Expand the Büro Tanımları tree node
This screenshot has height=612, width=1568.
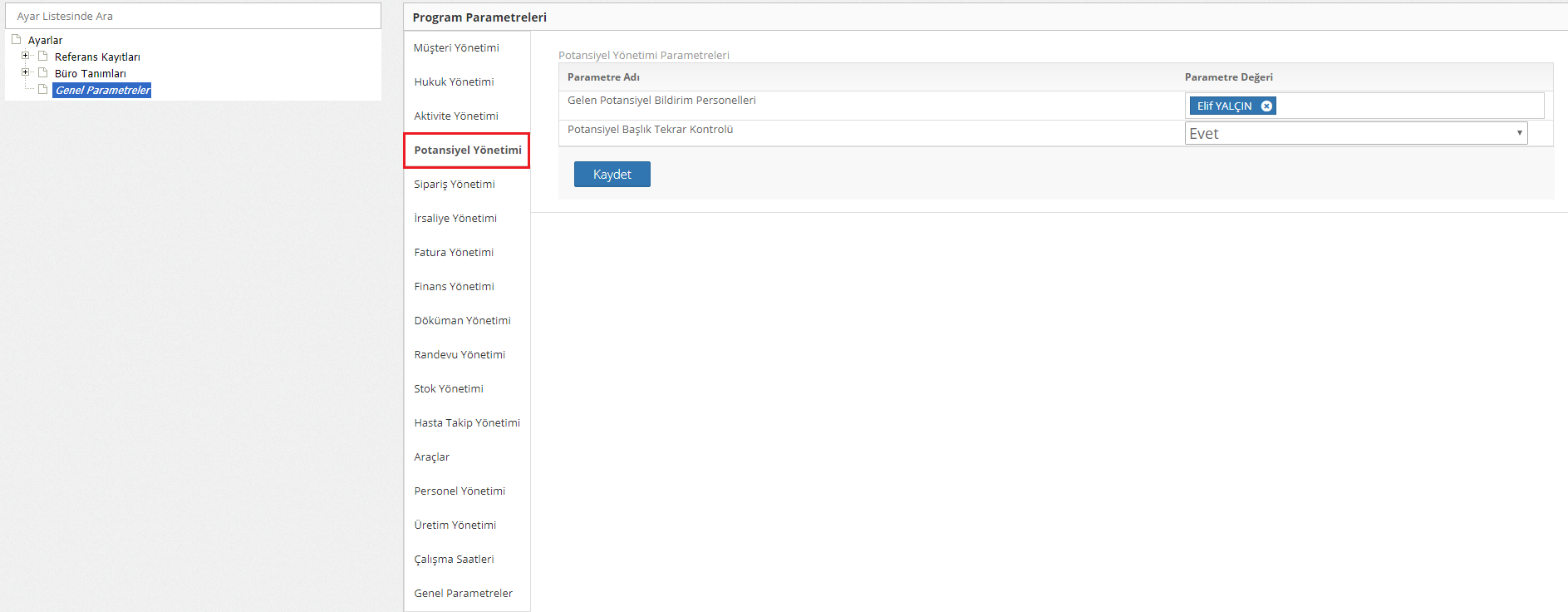(25, 72)
